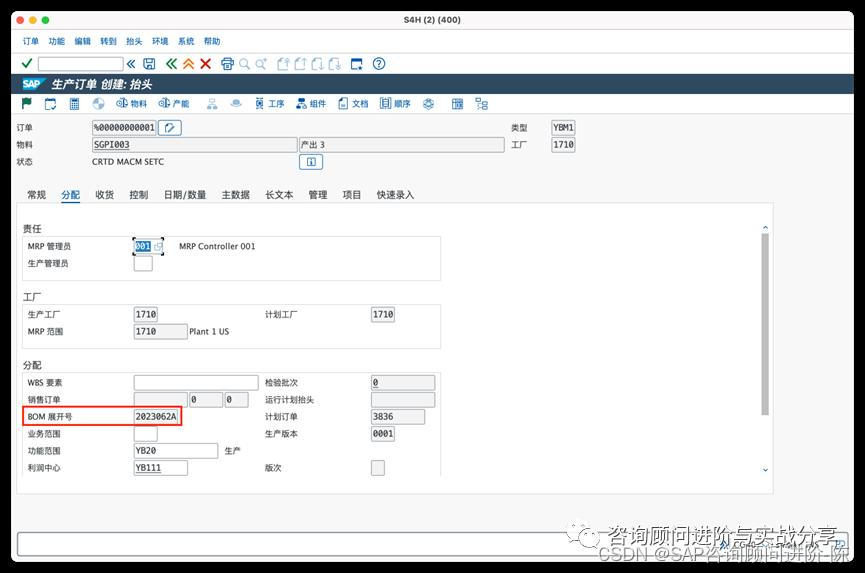Click the green double-chevron Back icon
This screenshot has height=573, width=865.
pos(172,64)
